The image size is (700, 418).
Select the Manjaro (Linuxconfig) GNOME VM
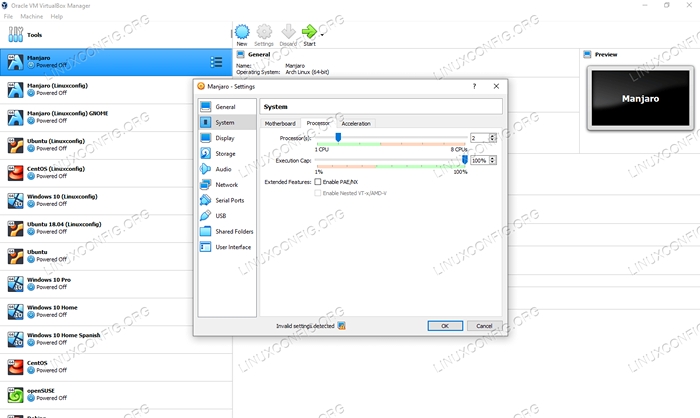click(x=116, y=117)
